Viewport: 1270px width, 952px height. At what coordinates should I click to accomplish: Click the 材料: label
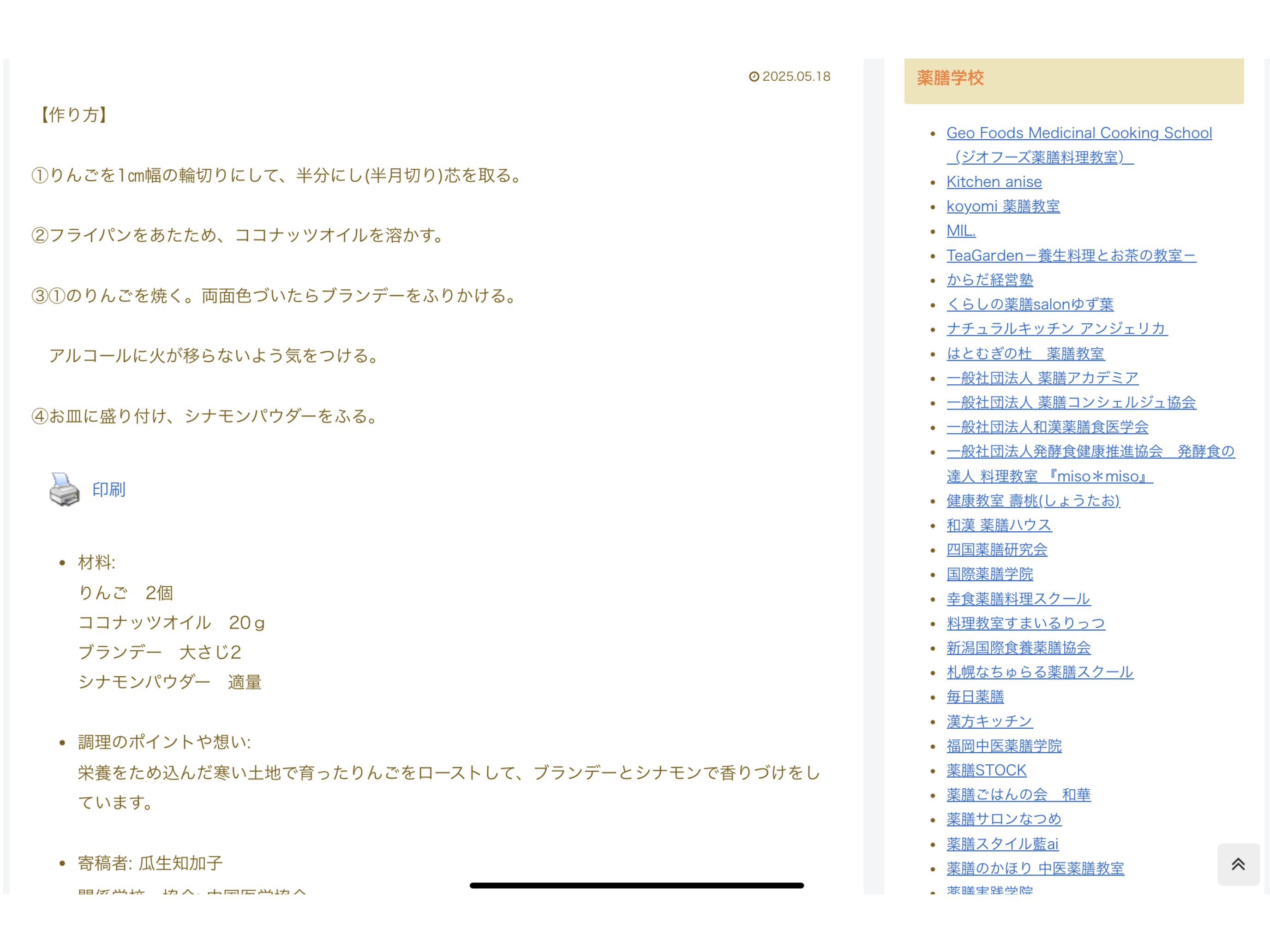[96, 562]
